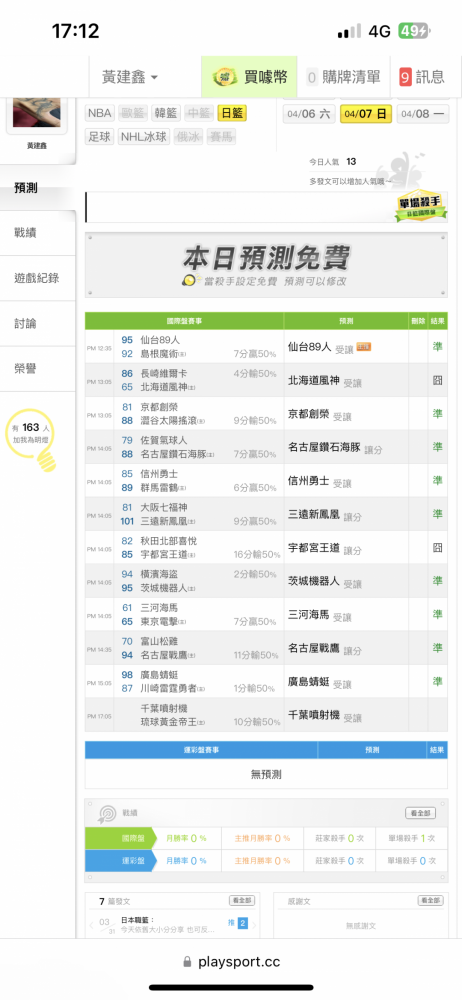Open the 黃建鑫 user dropdown

(130, 77)
